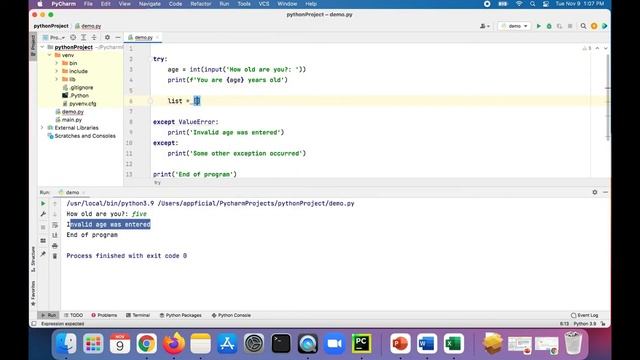The height and width of the screenshot is (360, 640).
Task: Click the stop icon in the Run panel
Action: pyautogui.click(x=43, y=227)
